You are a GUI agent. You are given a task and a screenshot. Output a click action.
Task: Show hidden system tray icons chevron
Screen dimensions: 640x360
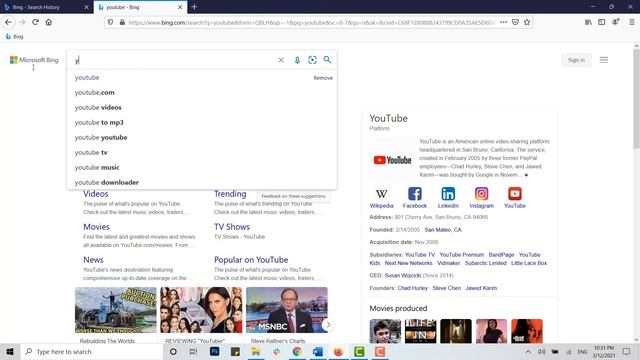click(528, 351)
